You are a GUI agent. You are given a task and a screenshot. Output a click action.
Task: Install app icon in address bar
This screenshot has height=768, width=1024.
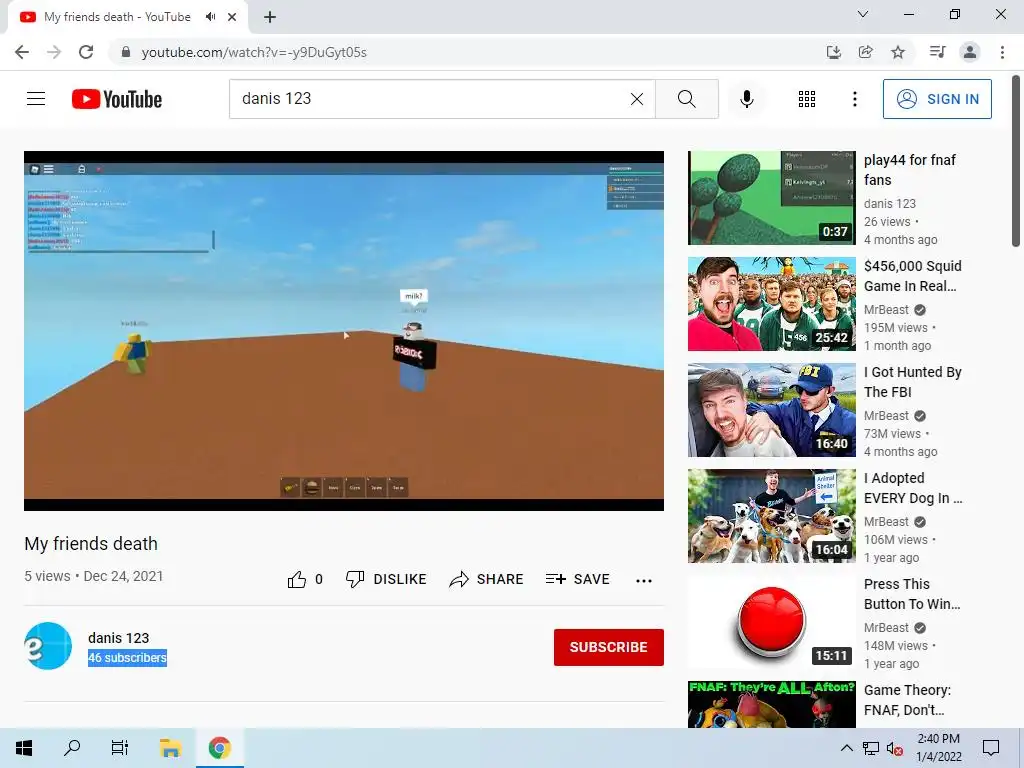point(834,52)
